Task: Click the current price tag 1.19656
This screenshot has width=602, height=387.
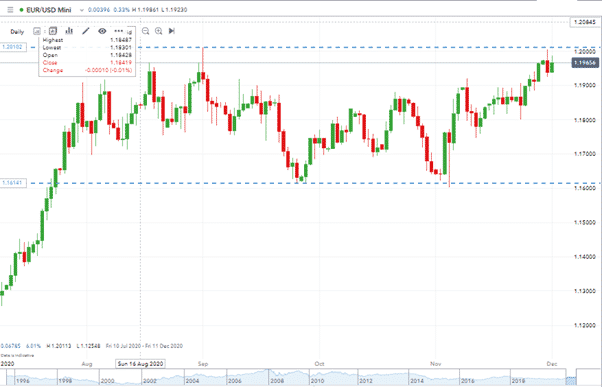Action: pyautogui.click(x=585, y=63)
